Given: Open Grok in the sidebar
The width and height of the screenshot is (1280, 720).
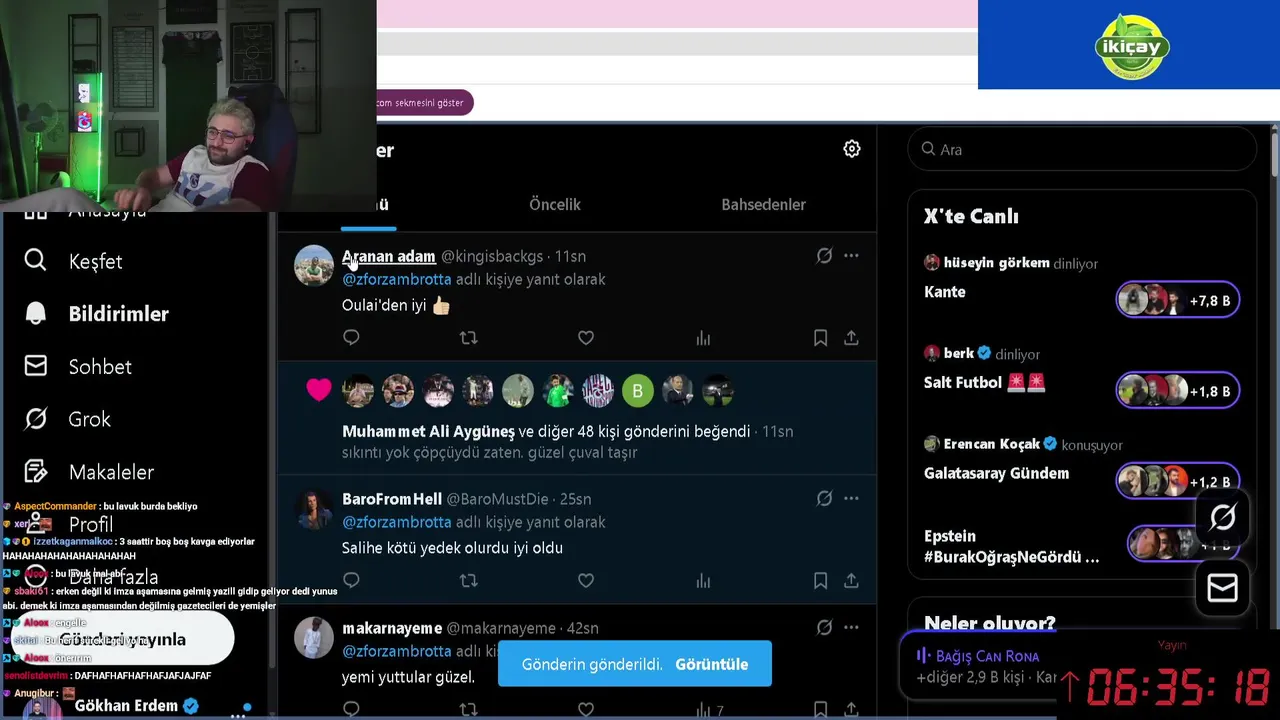Looking at the screenshot, I should (89, 419).
